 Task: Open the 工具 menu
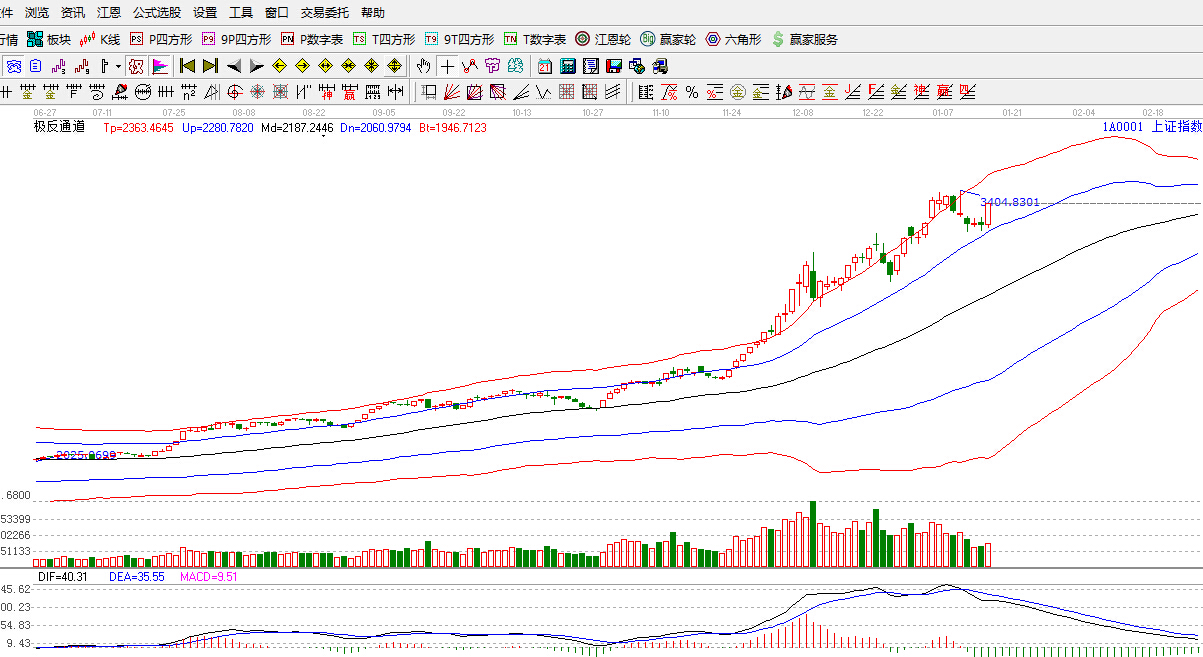pos(241,13)
